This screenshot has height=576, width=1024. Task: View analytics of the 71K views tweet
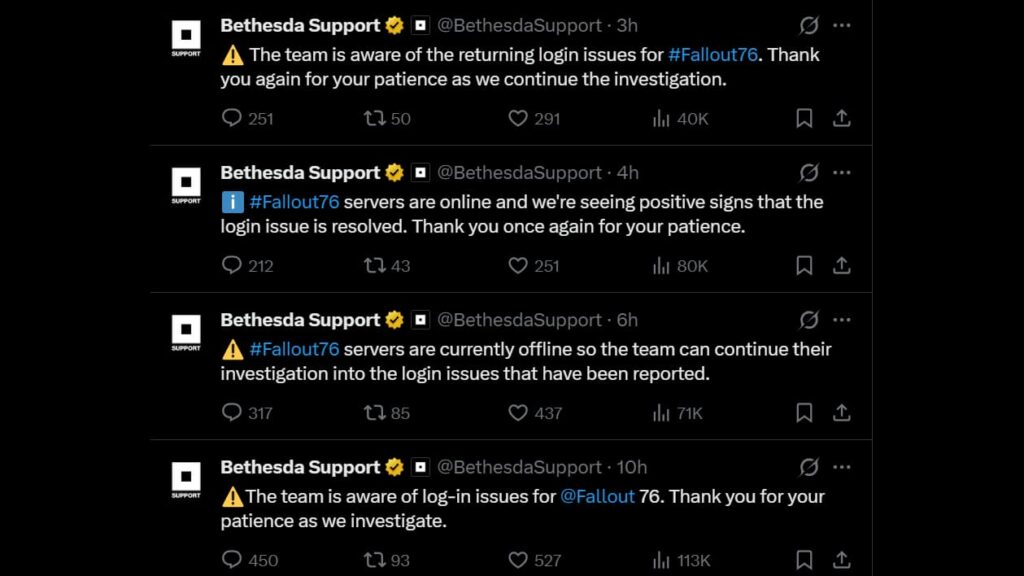[661, 412]
